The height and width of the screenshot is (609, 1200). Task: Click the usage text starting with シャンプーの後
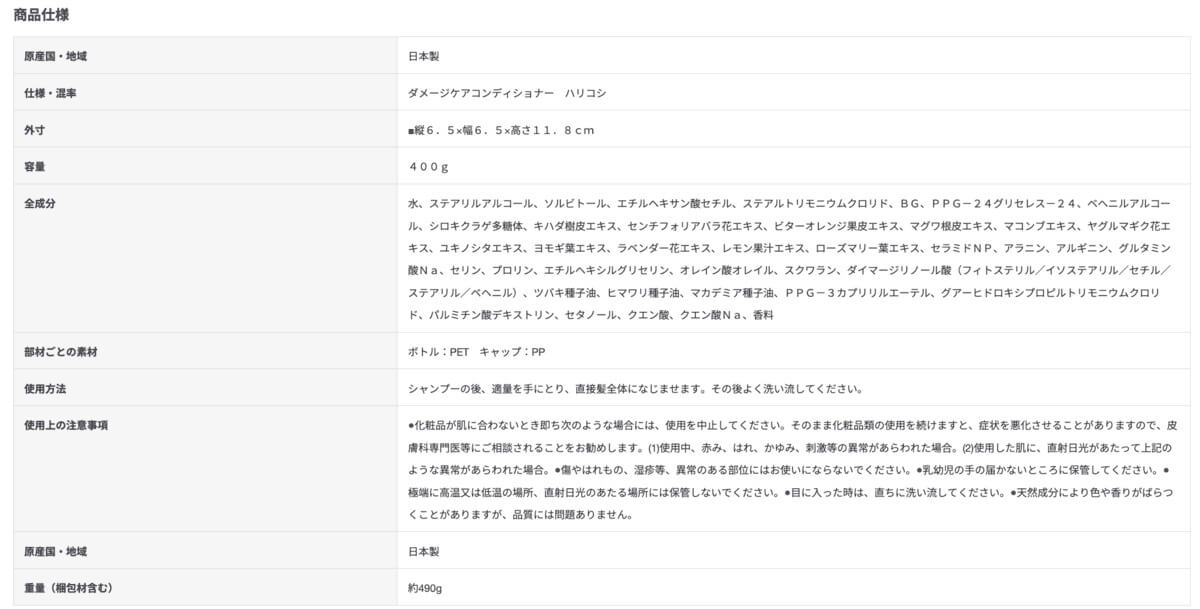click(x=635, y=388)
